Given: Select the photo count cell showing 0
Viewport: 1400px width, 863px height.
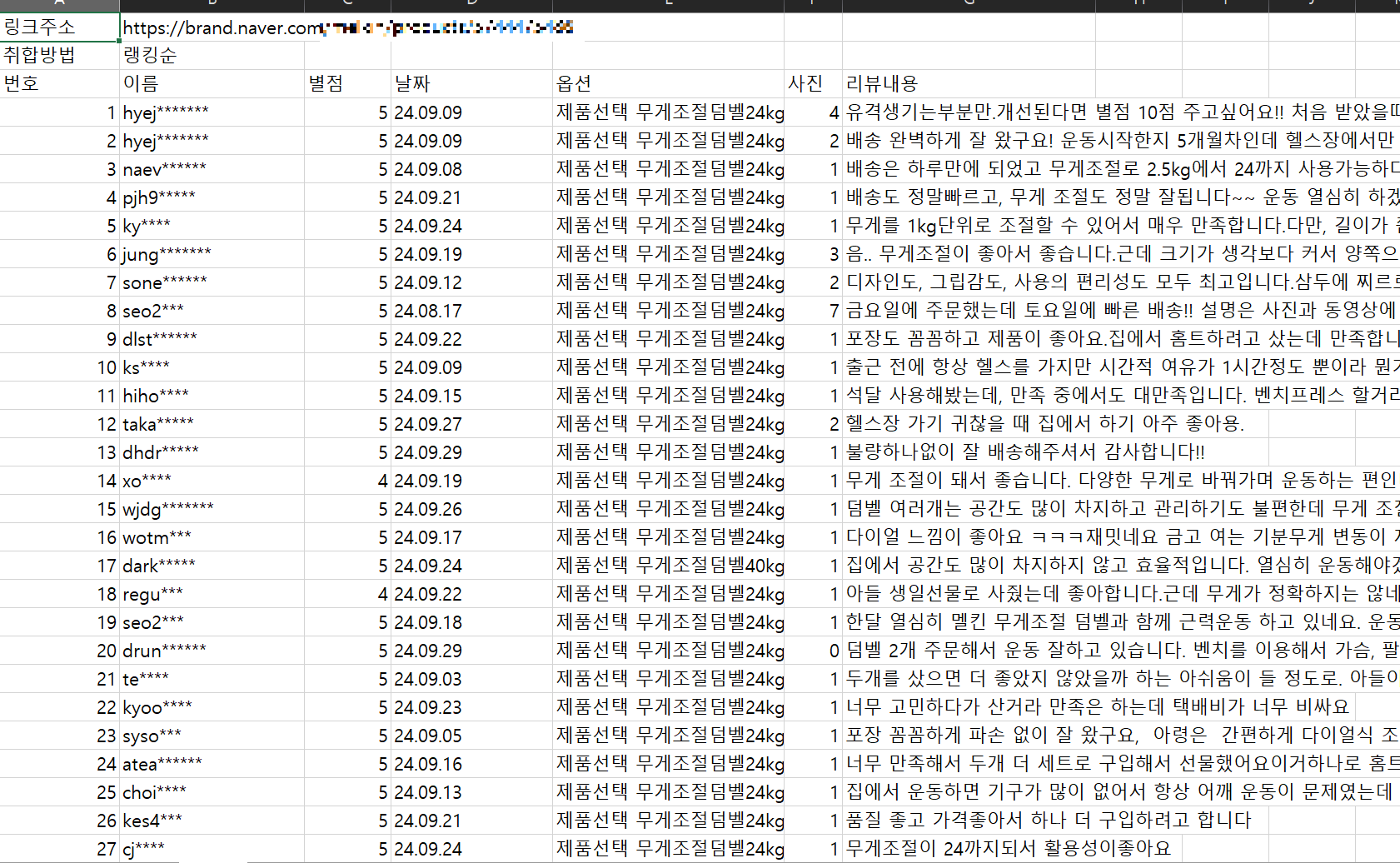Looking at the screenshot, I should tap(813, 651).
